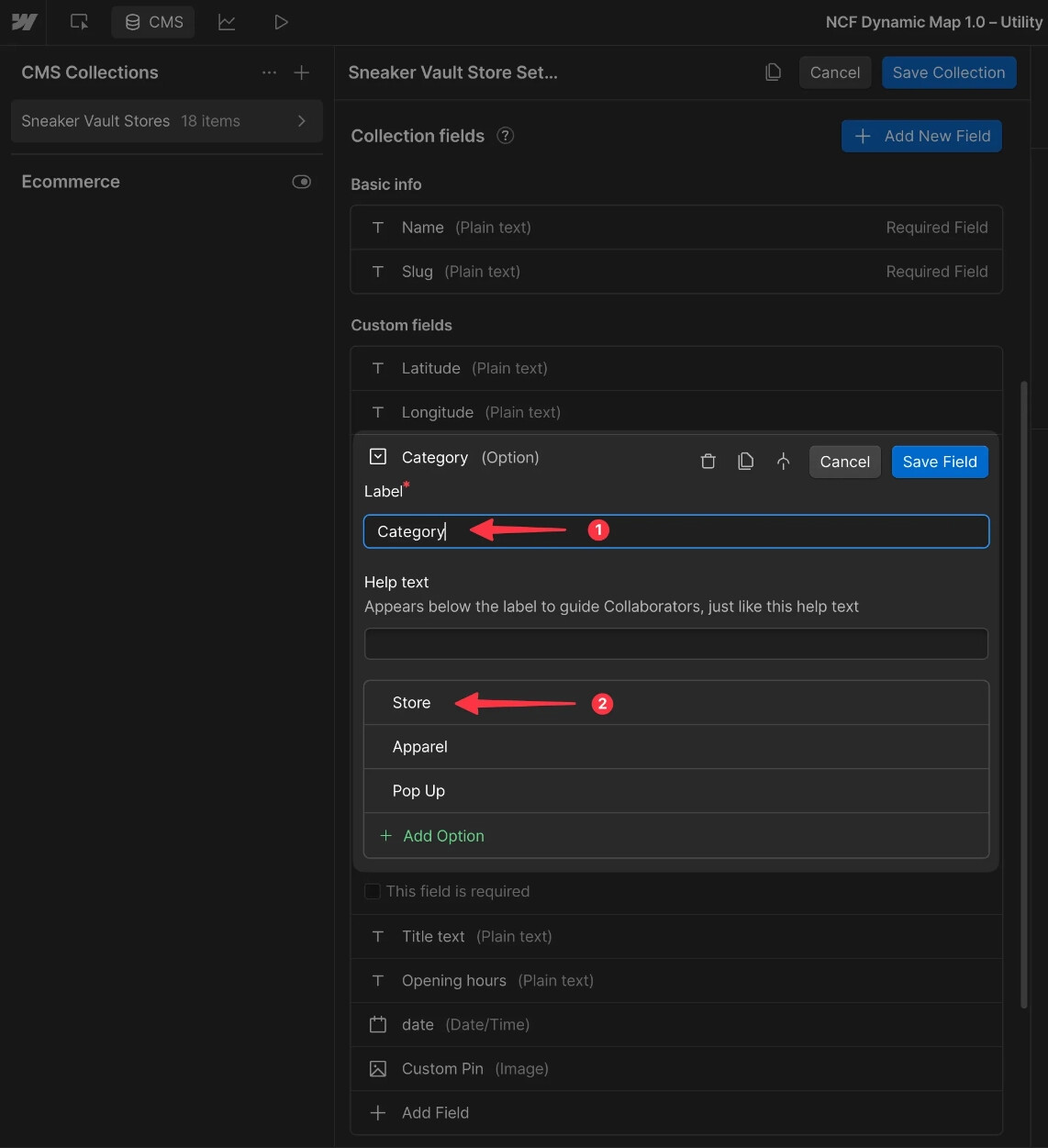This screenshot has width=1048, height=1148.
Task: Select the Apparel option row
Action: click(676, 747)
